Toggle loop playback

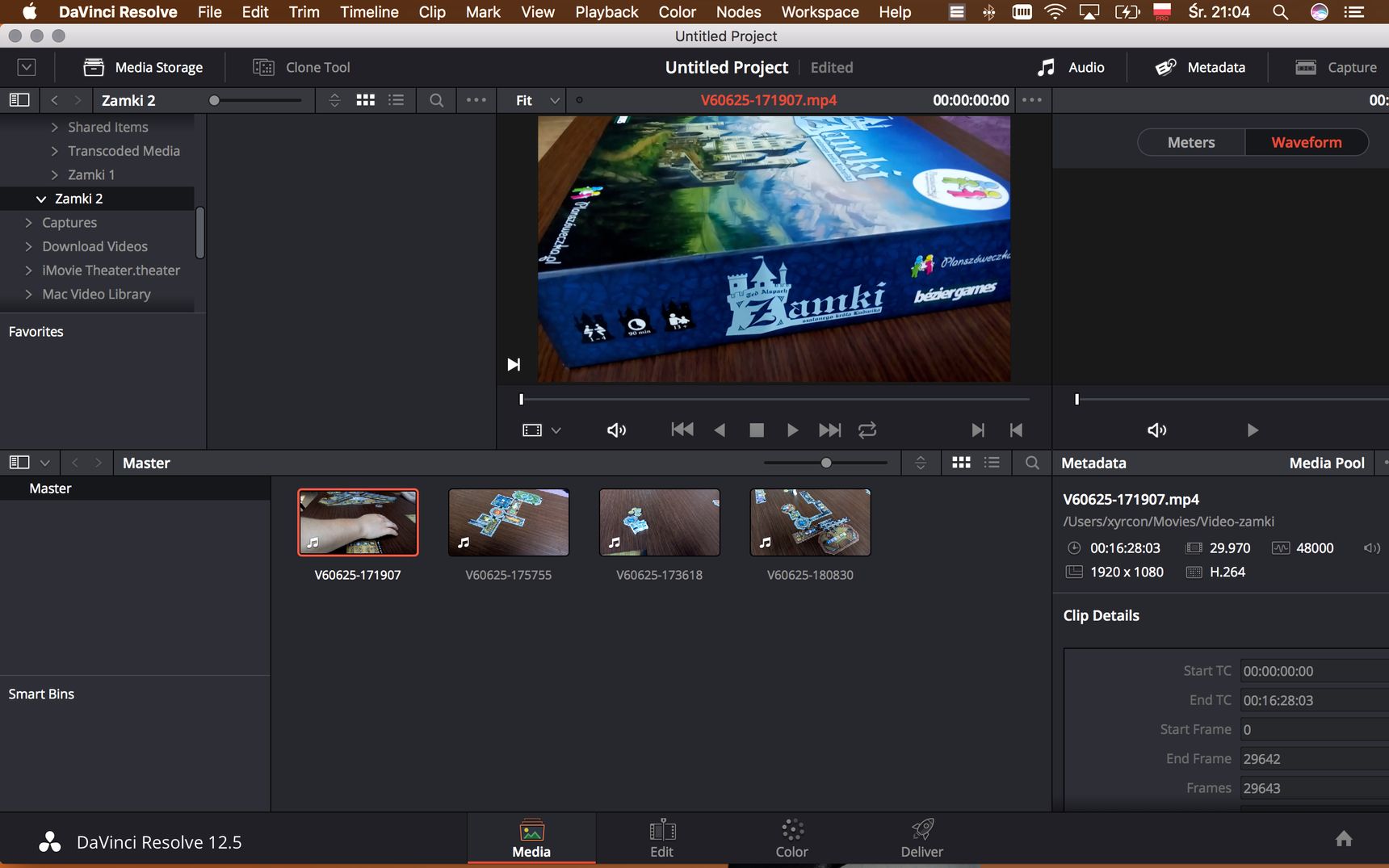[x=867, y=430]
